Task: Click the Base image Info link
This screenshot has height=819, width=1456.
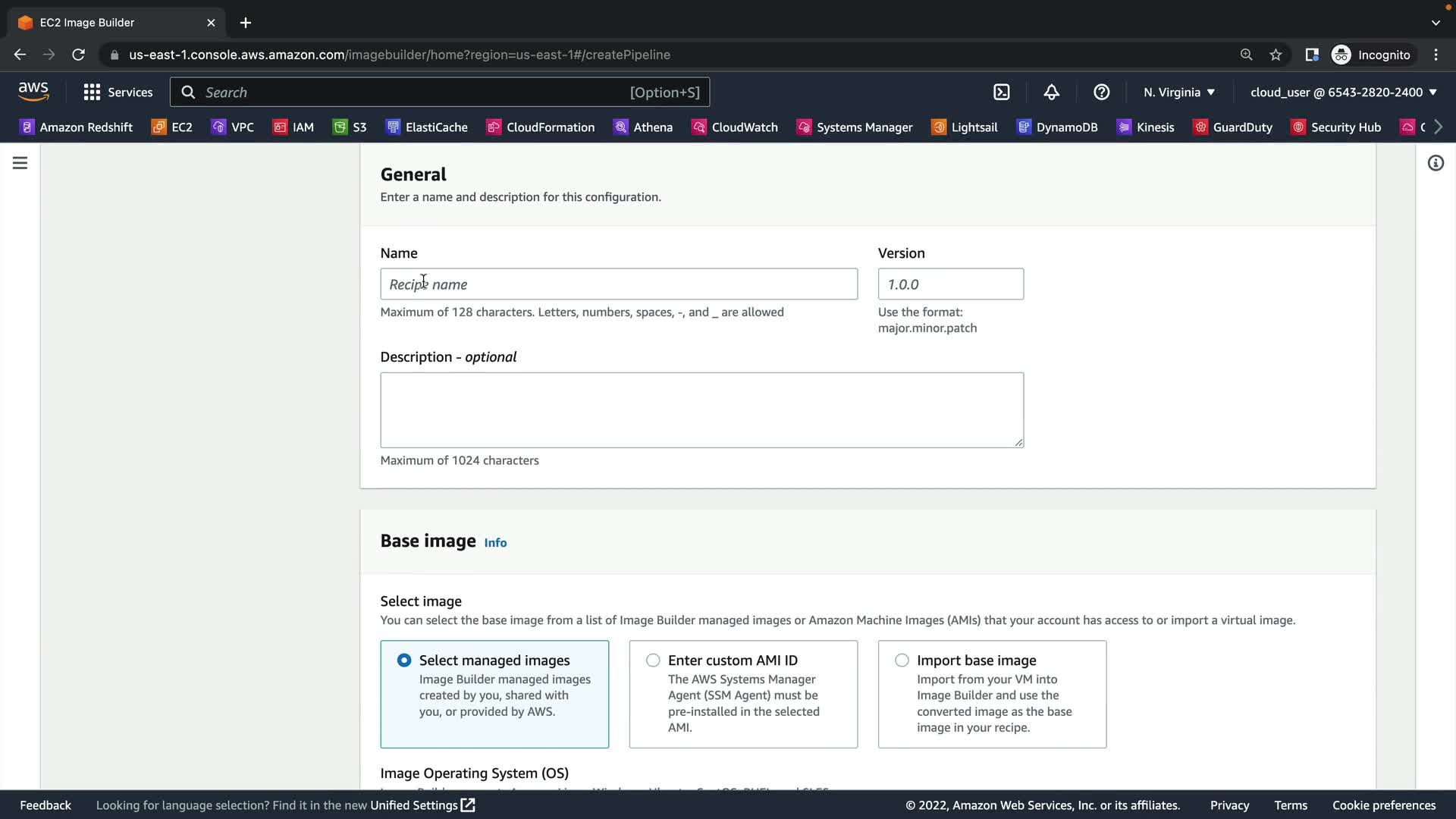Action: pyautogui.click(x=495, y=543)
